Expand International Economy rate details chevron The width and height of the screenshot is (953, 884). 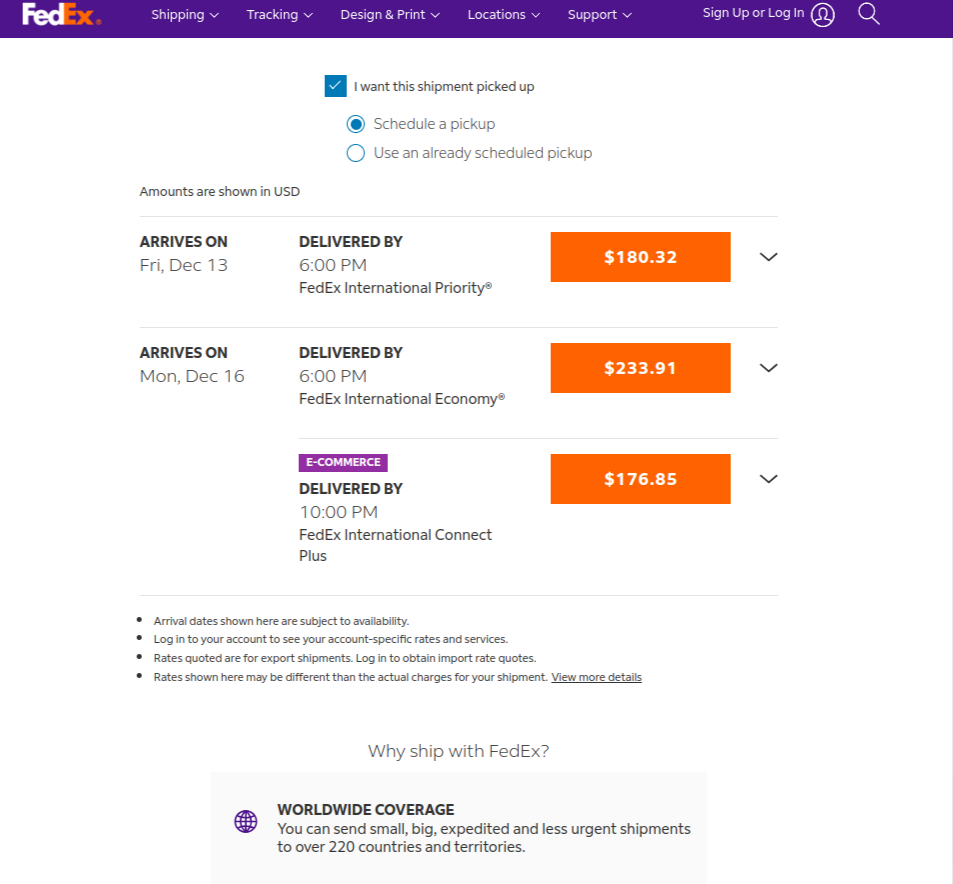768,368
